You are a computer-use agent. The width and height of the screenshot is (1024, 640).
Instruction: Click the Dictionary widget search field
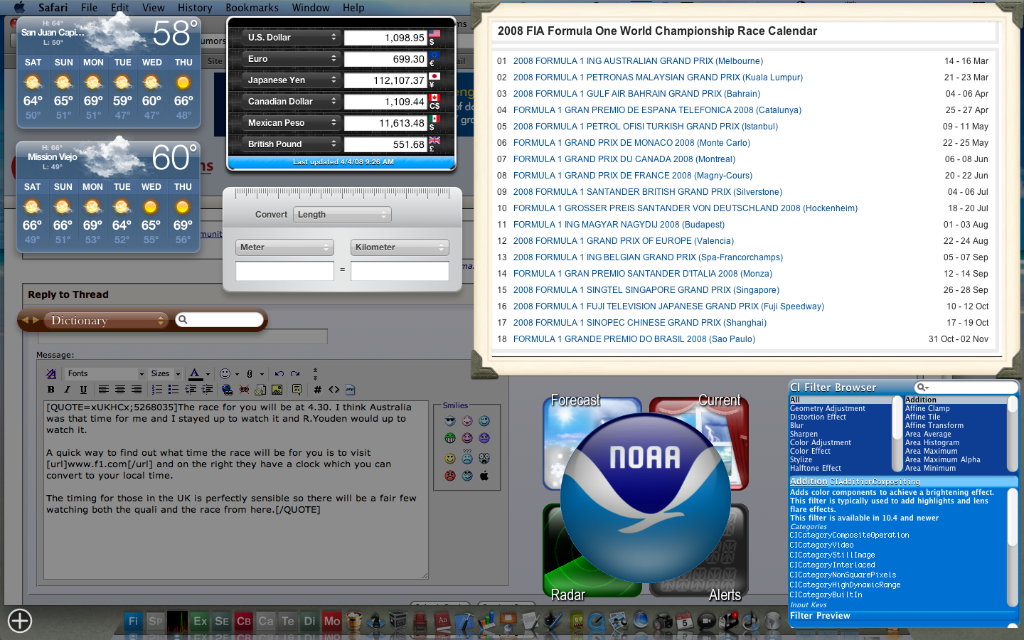tap(220, 319)
